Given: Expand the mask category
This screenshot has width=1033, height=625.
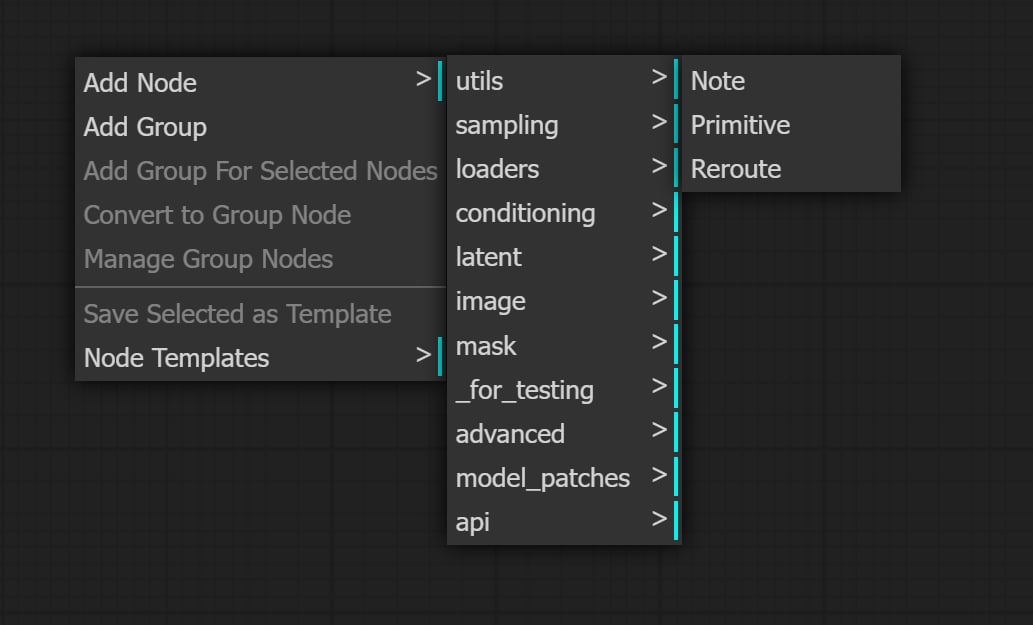Looking at the screenshot, I should [564, 345].
